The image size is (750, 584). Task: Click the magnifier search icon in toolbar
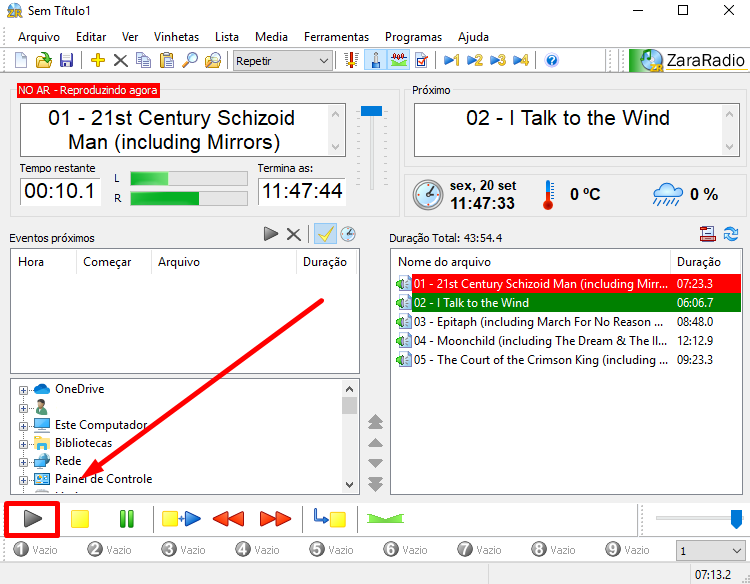(190, 61)
